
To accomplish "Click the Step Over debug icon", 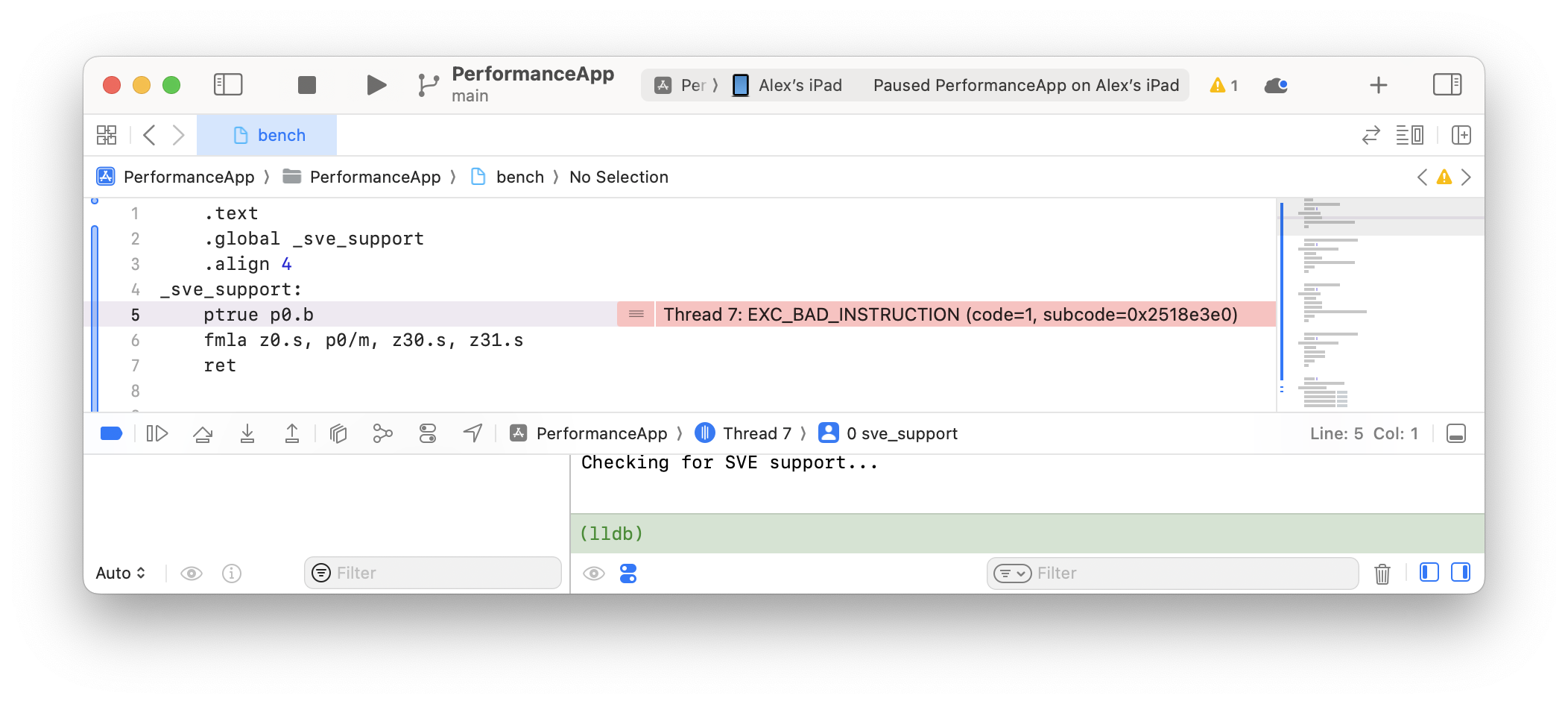I will click(x=203, y=433).
